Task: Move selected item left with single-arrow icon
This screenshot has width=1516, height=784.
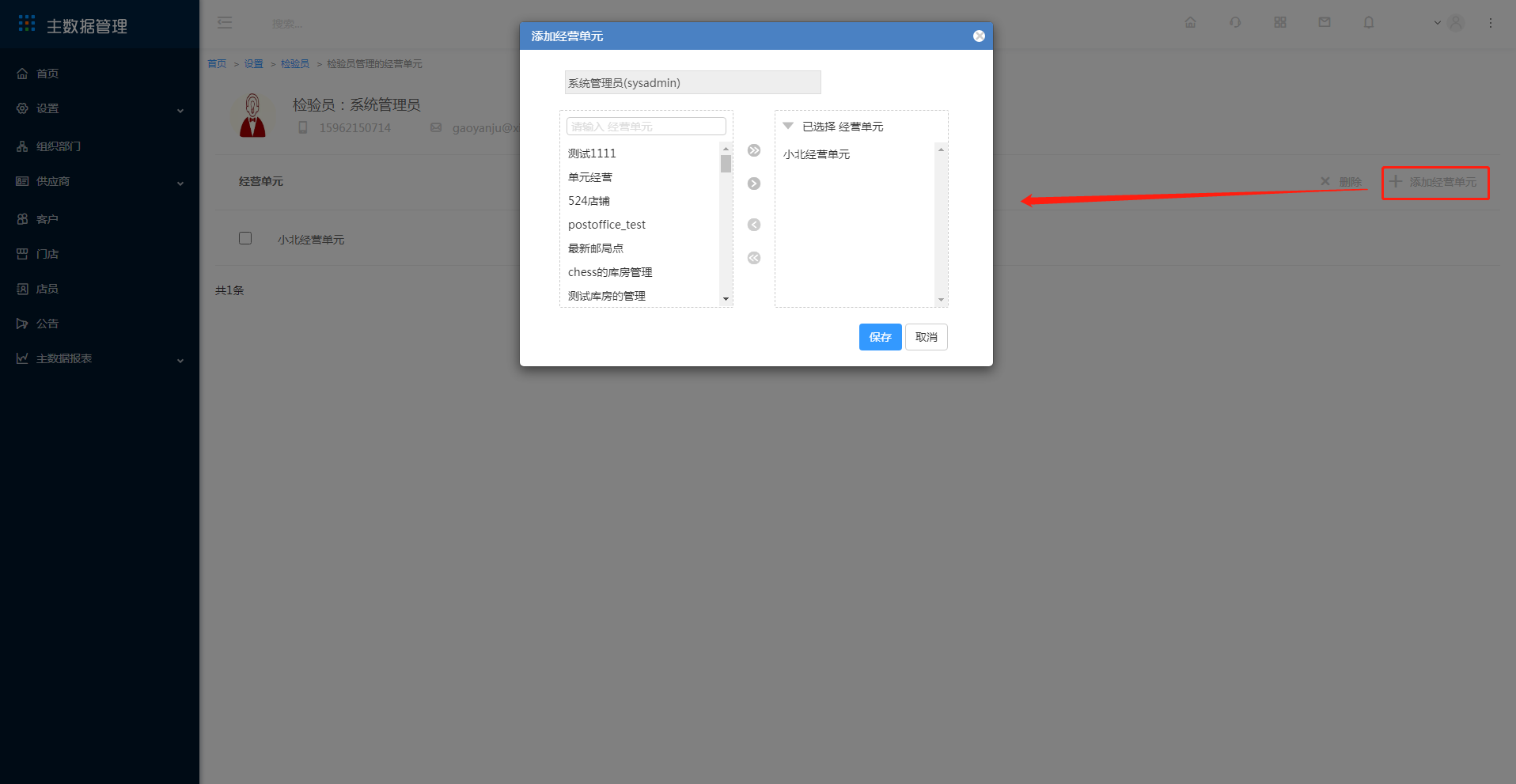Action: [x=754, y=225]
